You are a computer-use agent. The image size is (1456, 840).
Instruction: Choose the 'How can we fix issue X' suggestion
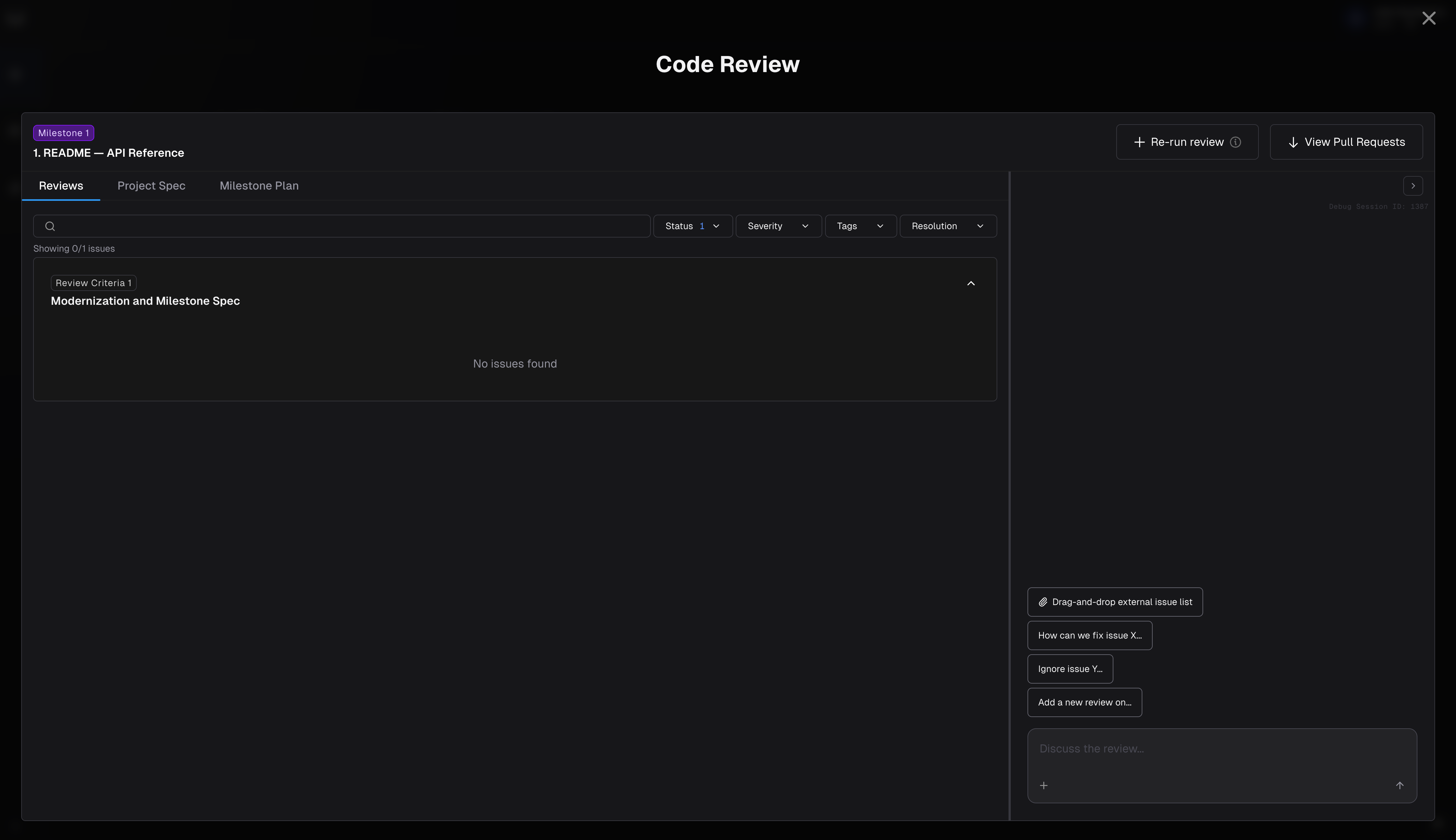(x=1089, y=635)
